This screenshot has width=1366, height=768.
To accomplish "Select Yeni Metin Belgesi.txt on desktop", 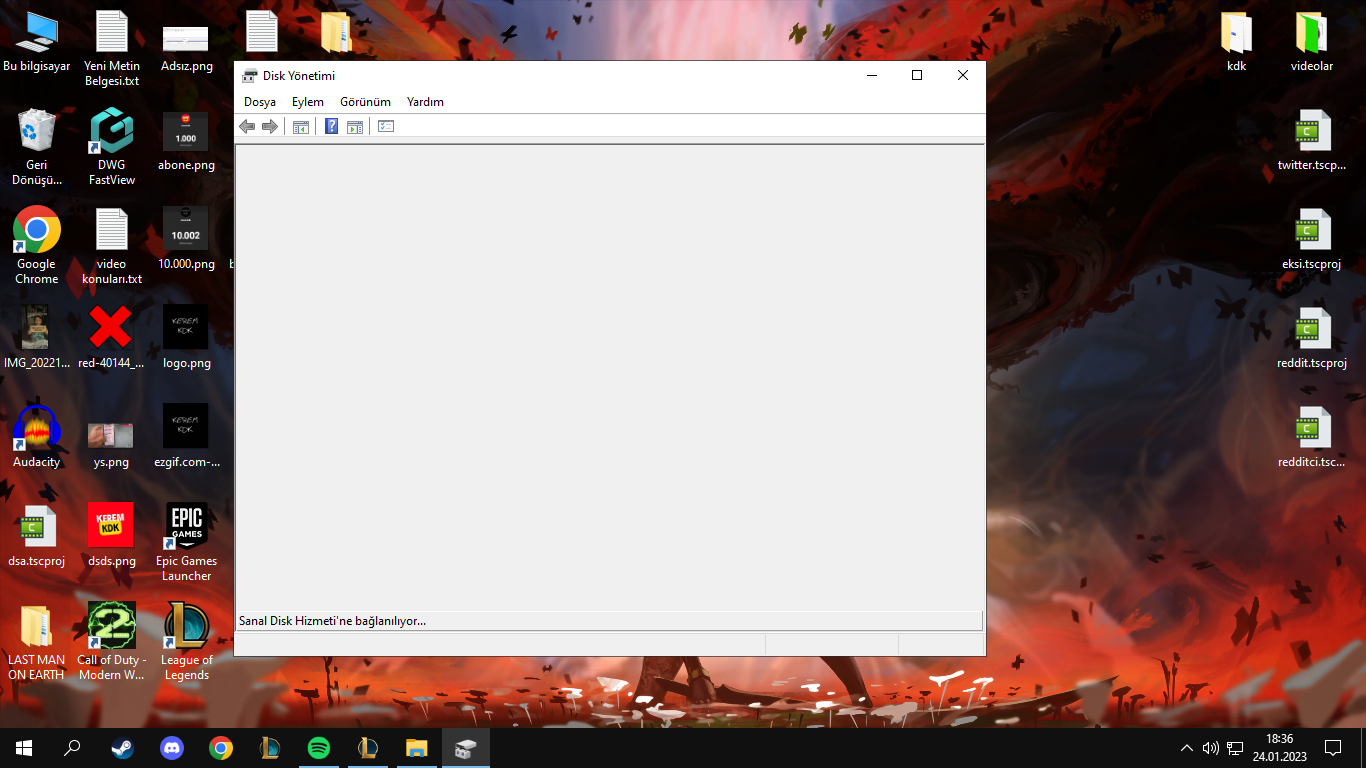I will coord(112,48).
